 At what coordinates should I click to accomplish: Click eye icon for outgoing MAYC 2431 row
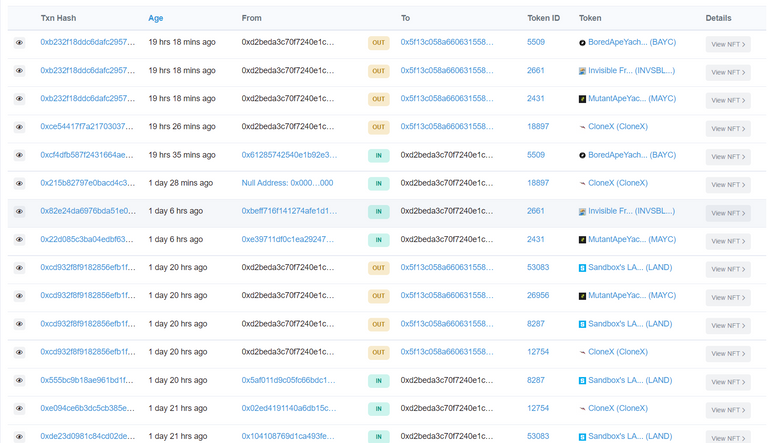(19, 98)
